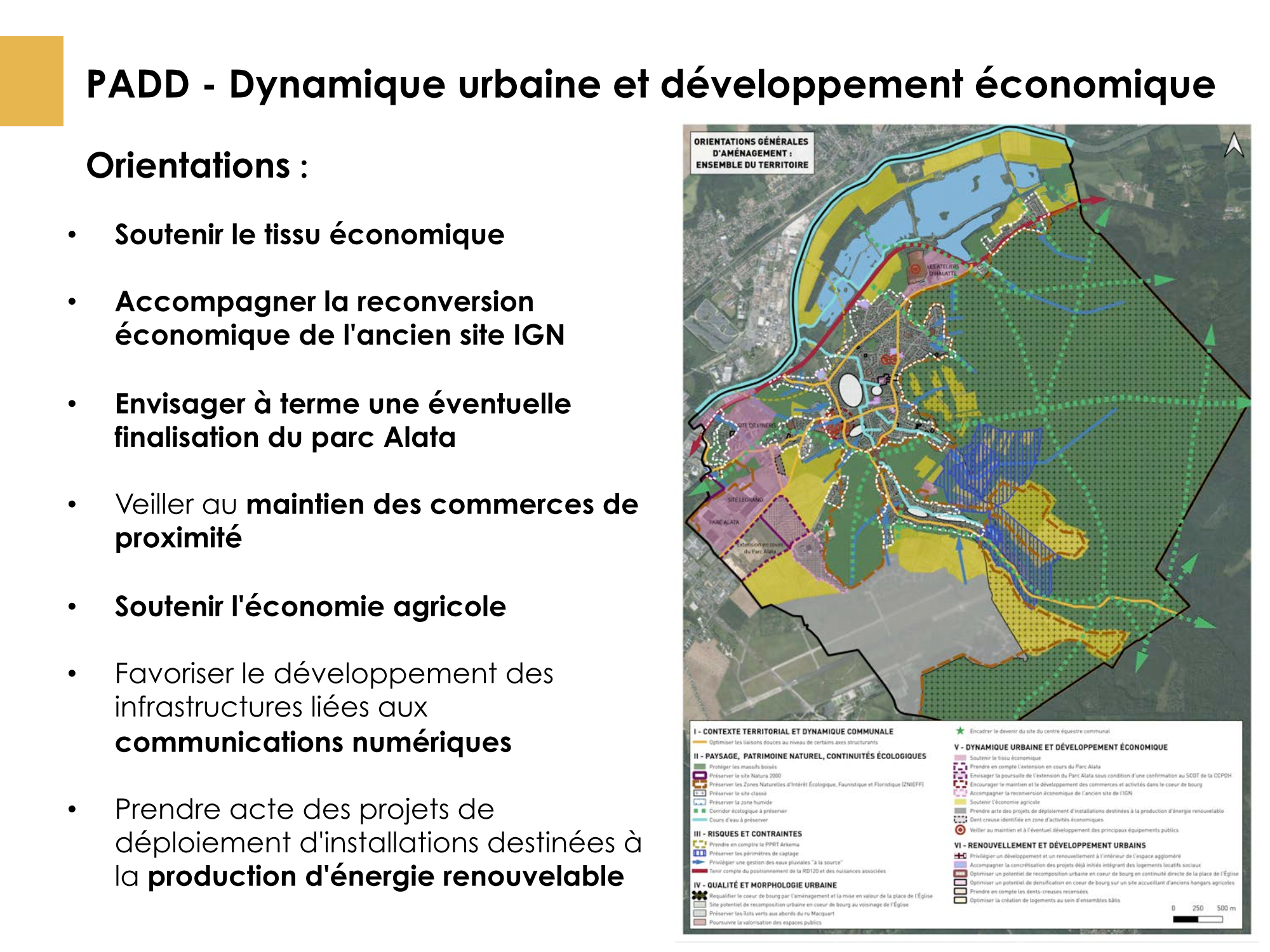Click the purple outlined Natura 2000 legend symbol

click(700, 776)
